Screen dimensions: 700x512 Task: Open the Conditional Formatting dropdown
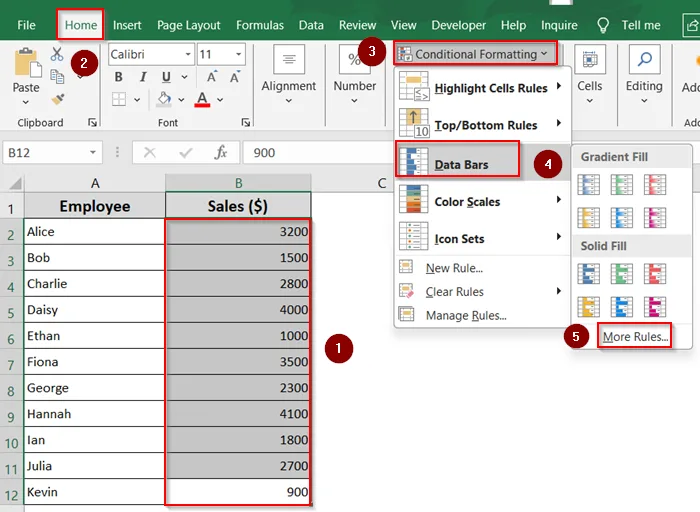click(x=475, y=54)
